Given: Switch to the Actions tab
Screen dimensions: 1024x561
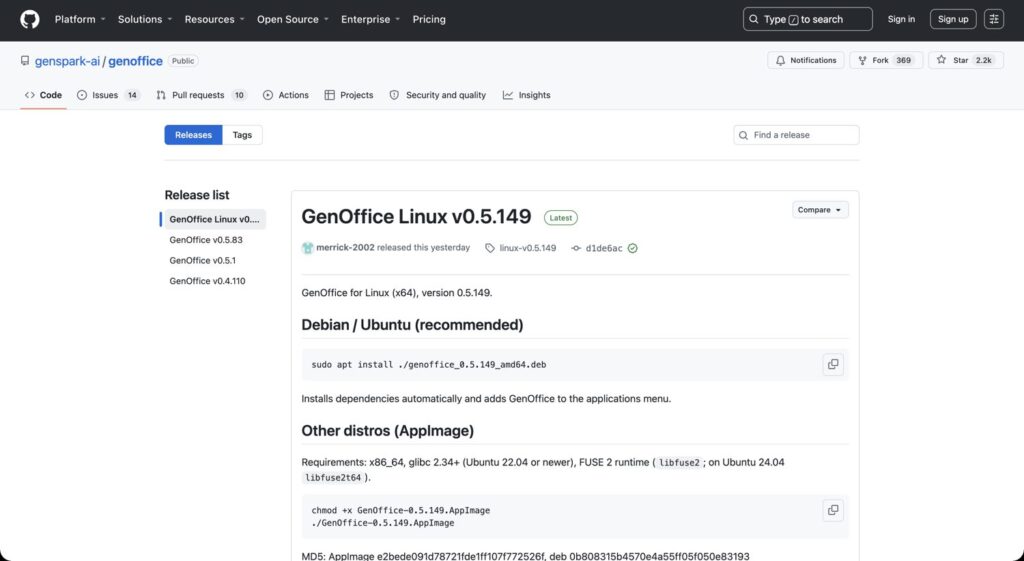Looking at the screenshot, I should pos(285,95).
